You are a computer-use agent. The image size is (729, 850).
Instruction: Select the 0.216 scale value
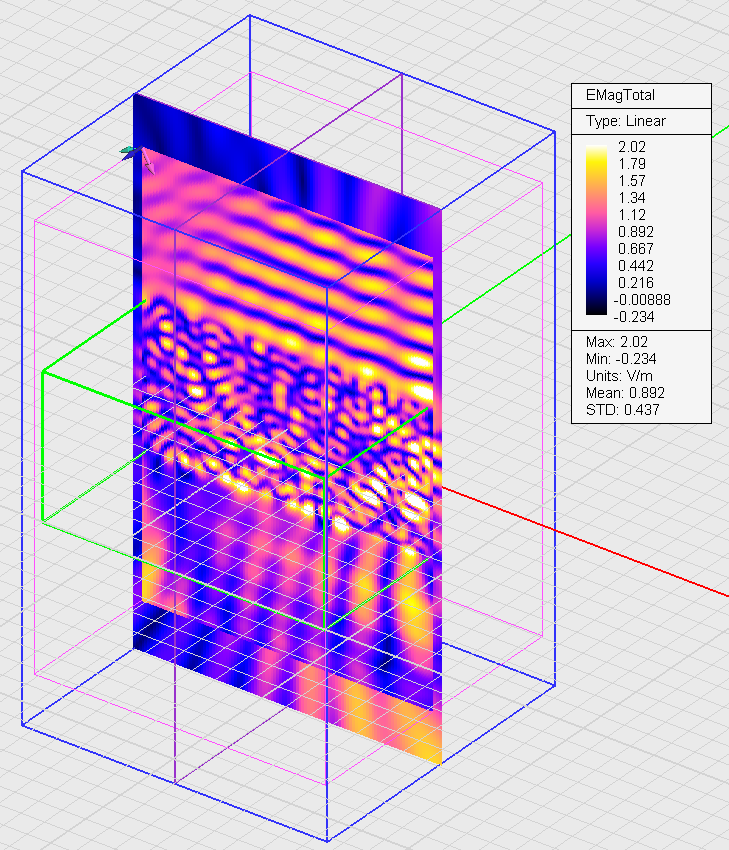tap(636, 282)
